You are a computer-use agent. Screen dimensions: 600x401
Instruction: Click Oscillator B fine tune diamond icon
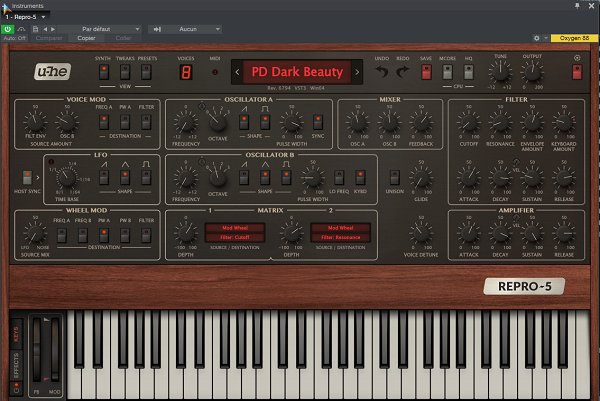coord(202,162)
